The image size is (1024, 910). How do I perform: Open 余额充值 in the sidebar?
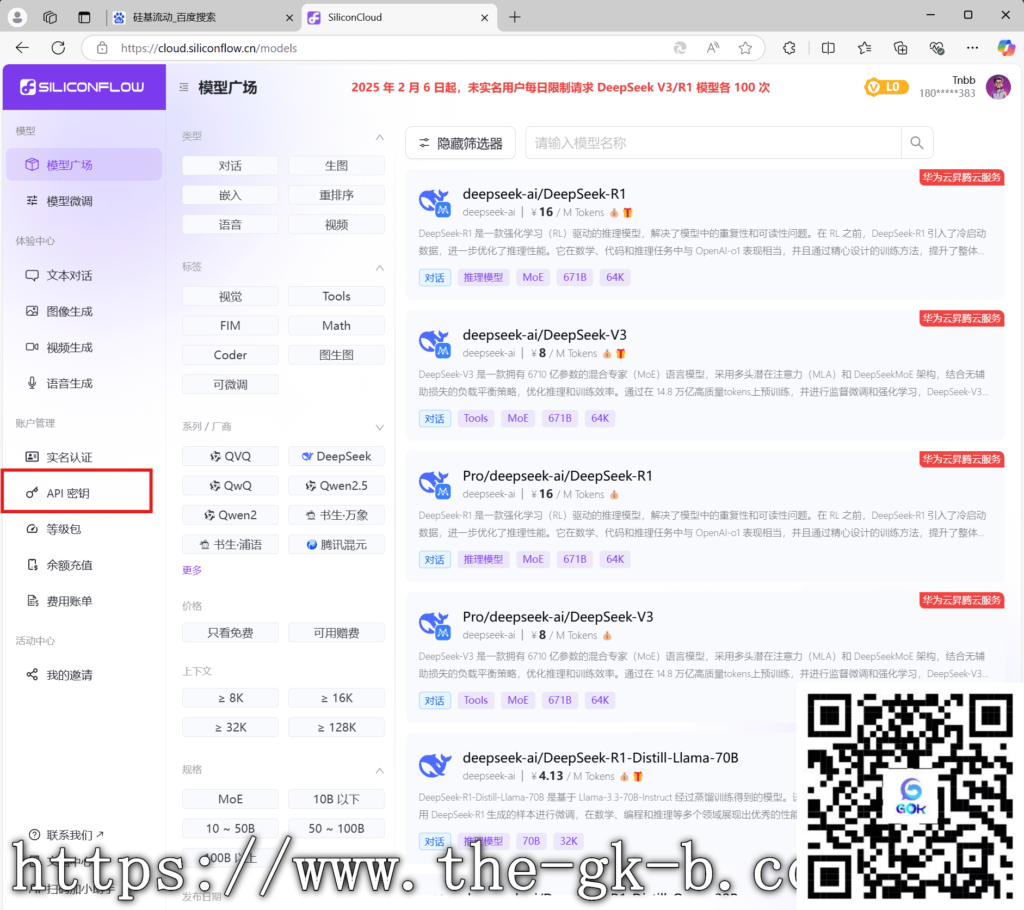click(84, 564)
